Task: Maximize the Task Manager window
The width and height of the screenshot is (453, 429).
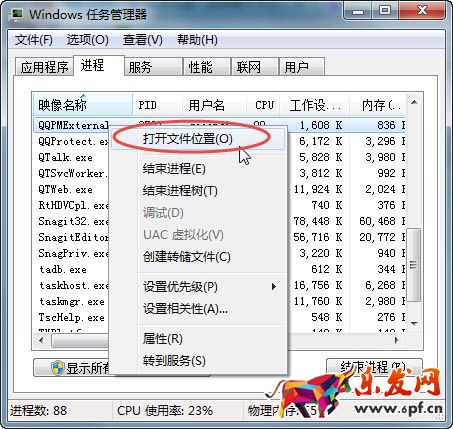Action: pos(385,11)
